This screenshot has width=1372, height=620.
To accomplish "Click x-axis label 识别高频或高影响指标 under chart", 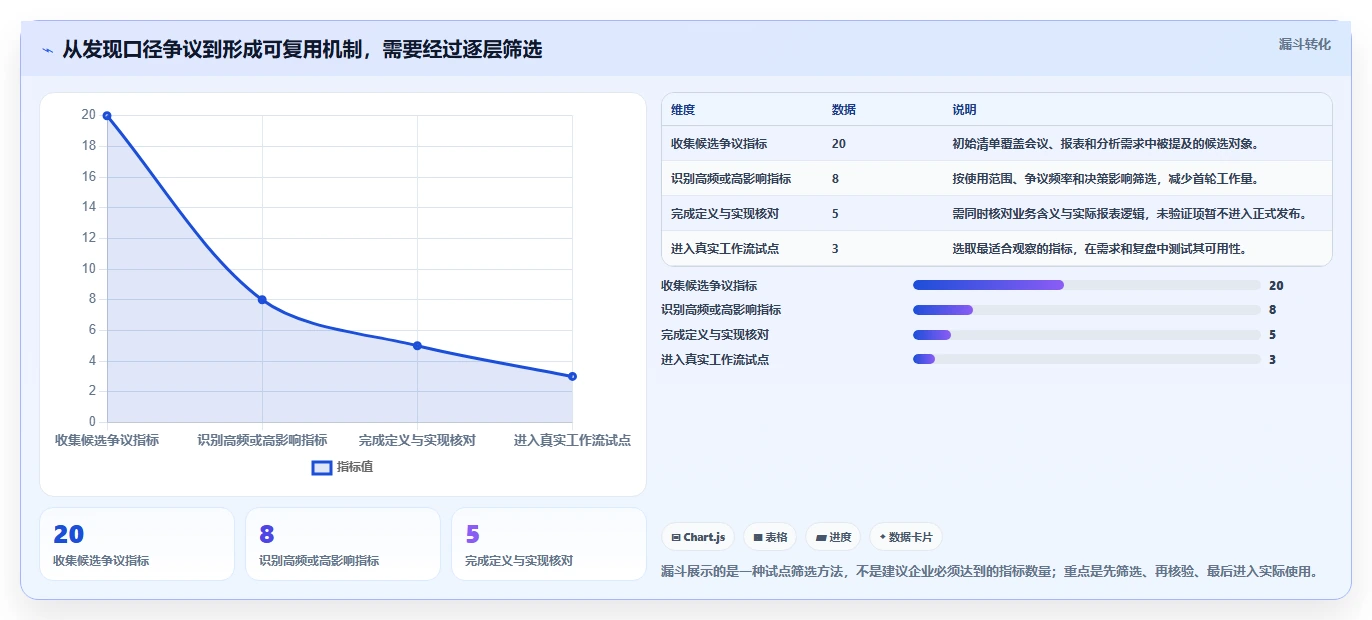I will pos(262,440).
